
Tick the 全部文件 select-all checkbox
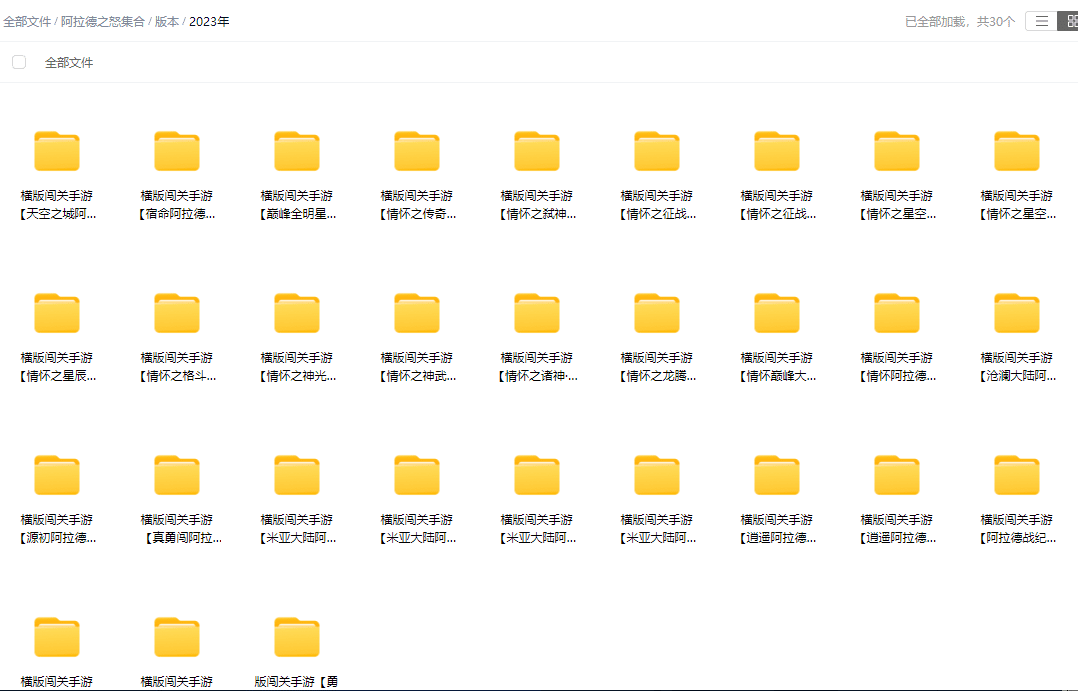(x=19, y=62)
